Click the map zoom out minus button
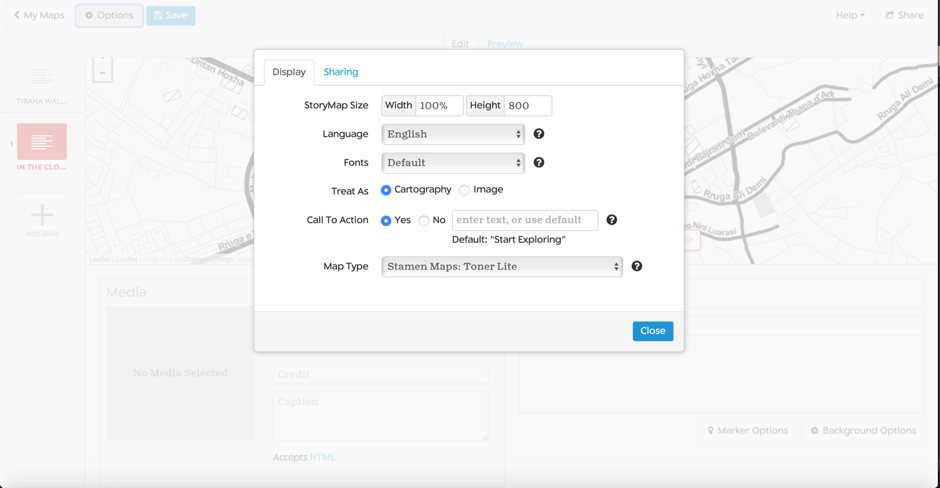The height and width of the screenshot is (488, 940). 102,74
